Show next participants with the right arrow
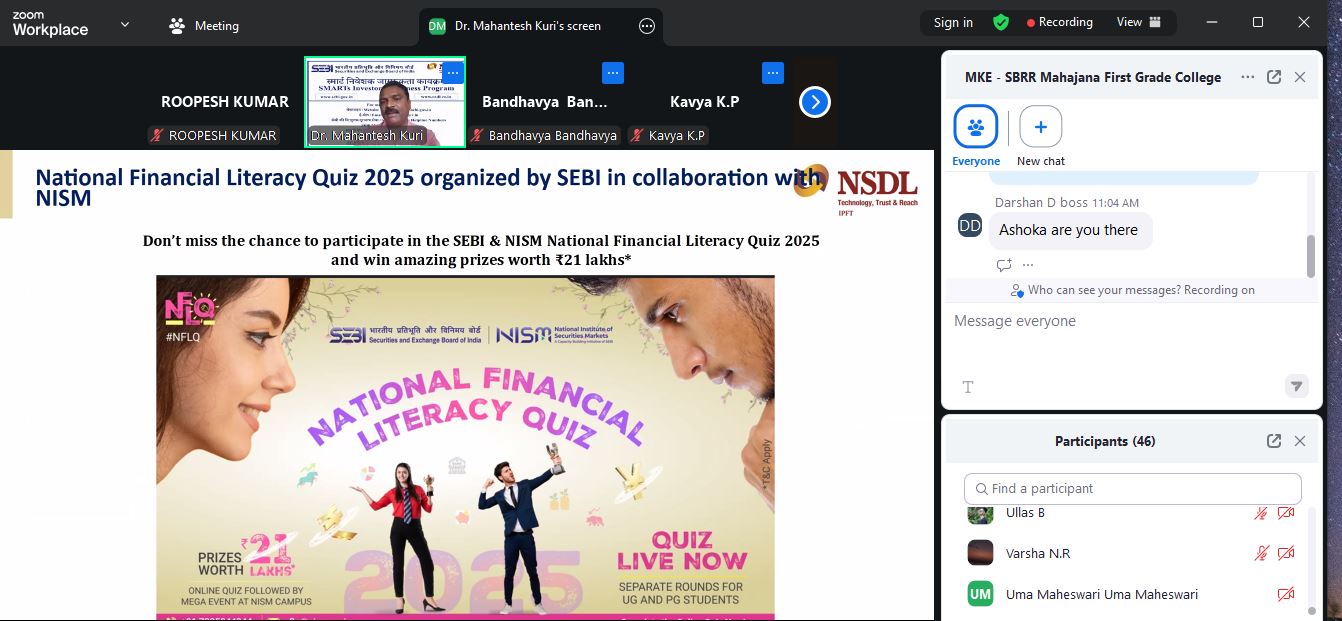This screenshot has height=621, width=1342. coord(815,102)
